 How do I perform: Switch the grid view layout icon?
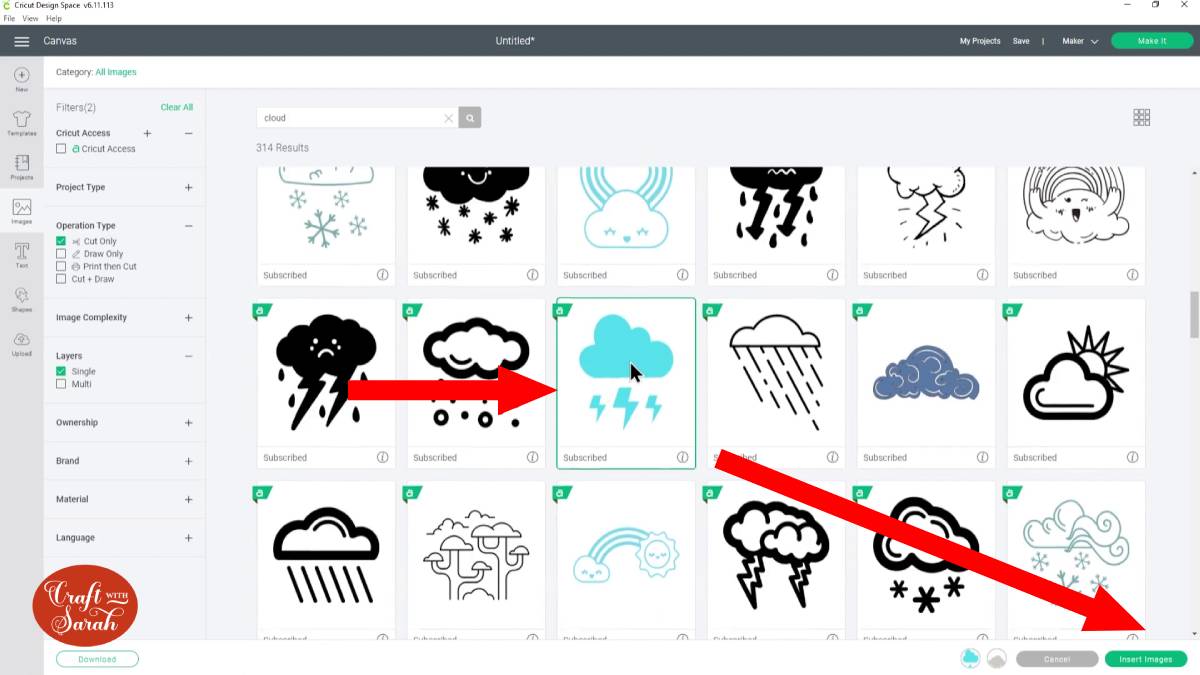pyautogui.click(x=1142, y=118)
